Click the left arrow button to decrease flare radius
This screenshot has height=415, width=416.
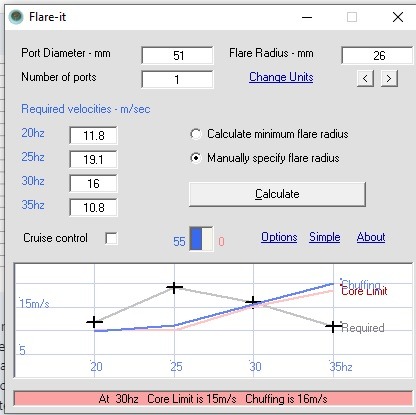tap(365, 79)
